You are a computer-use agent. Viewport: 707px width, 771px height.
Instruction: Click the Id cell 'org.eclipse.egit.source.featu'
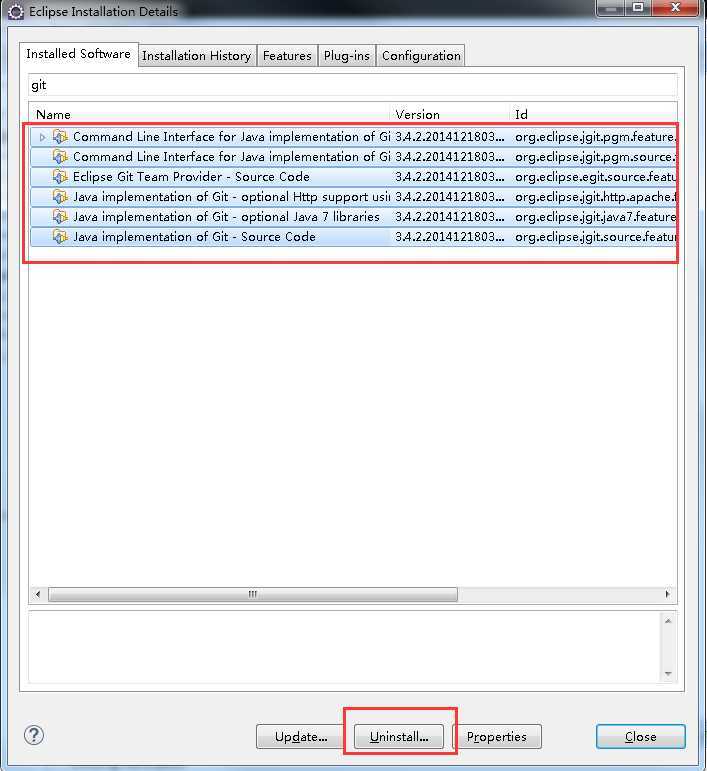595,177
